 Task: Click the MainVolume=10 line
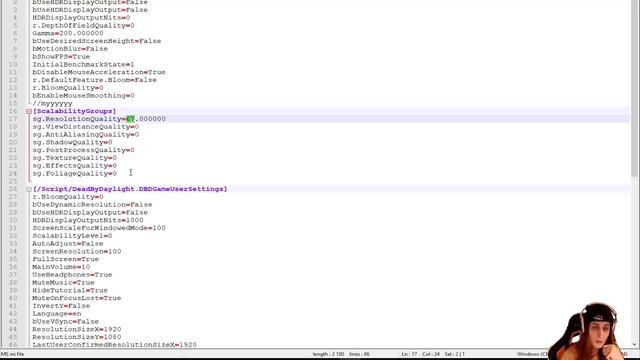coord(61,267)
